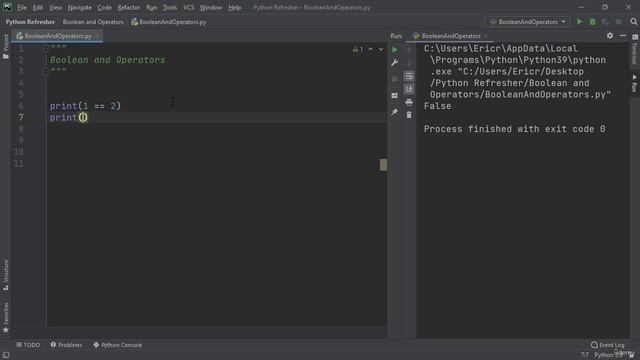Screen dimensions: 640x360
Task: Toggle the Run tool window from the right sidebar
Action: point(635,83)
